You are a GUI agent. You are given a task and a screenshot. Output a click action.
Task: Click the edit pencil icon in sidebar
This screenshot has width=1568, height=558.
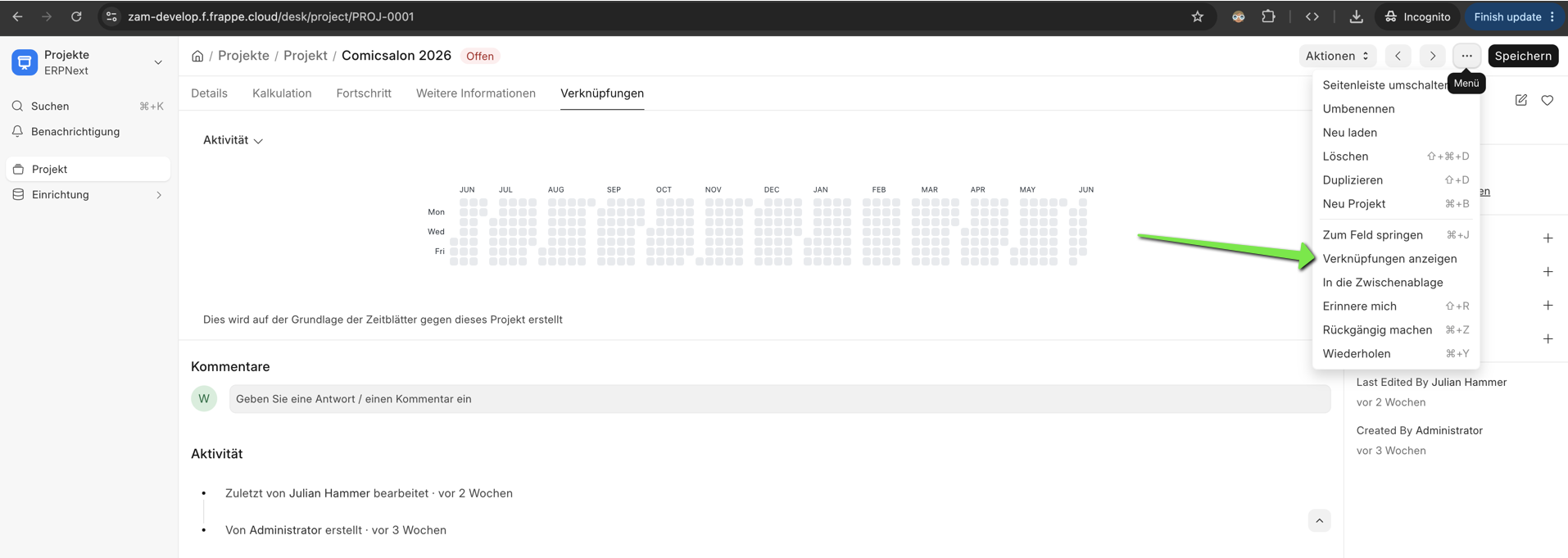tap(1521, 100)
